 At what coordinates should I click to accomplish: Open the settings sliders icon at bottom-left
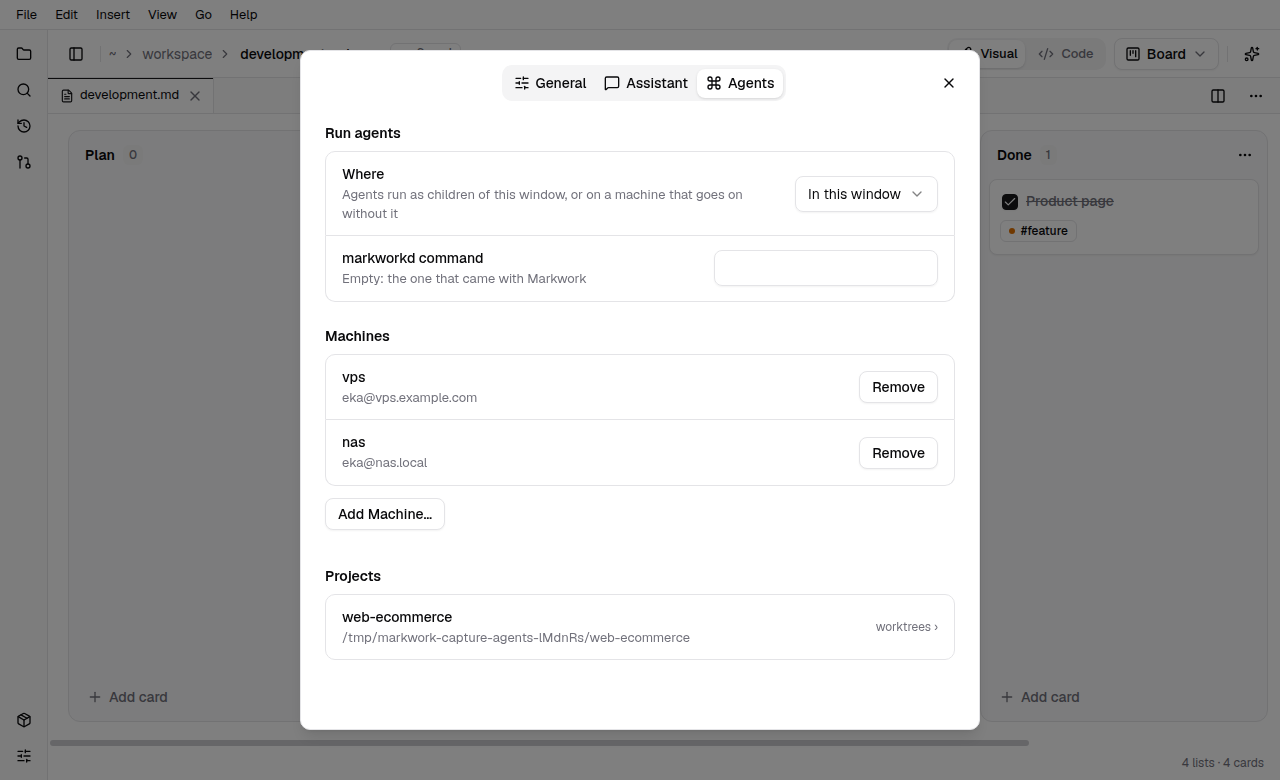24,756
